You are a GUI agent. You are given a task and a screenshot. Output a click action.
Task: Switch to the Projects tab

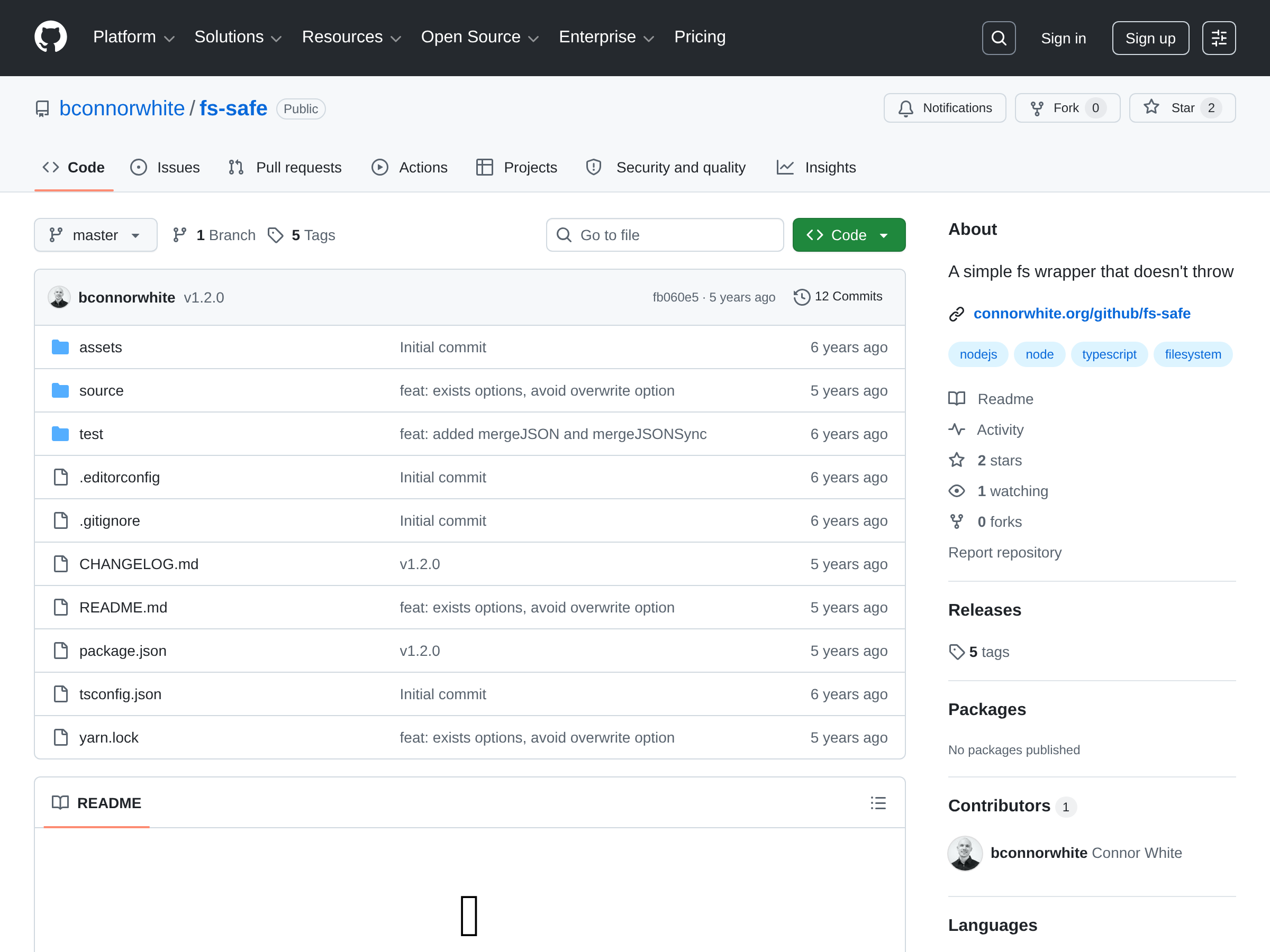516,168
